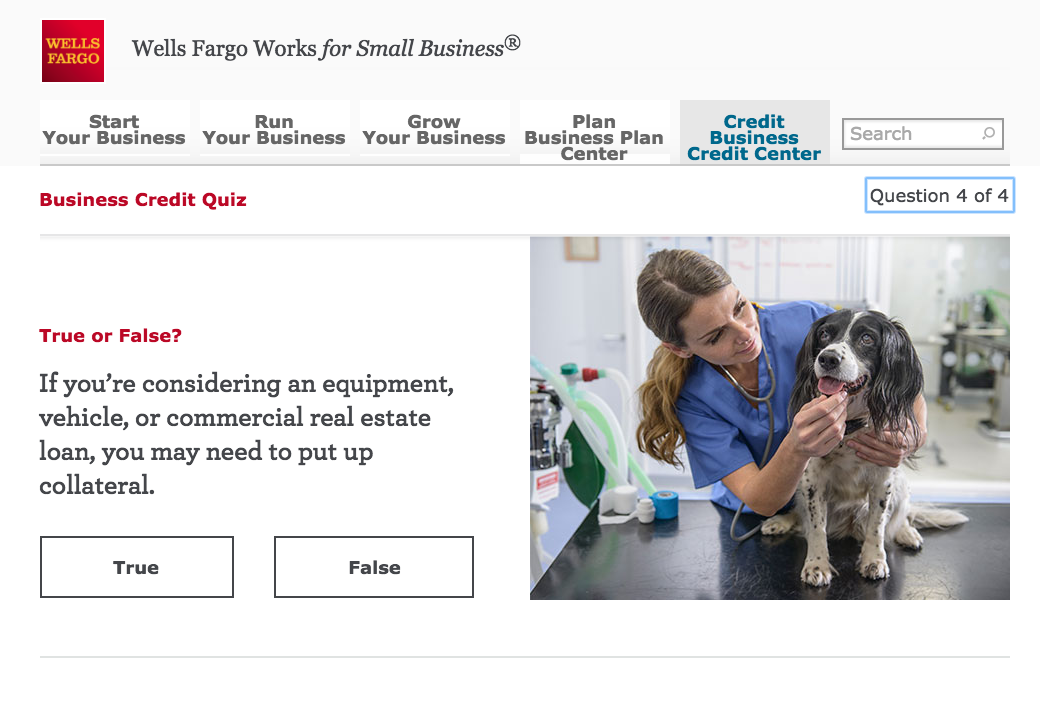The width and height of the screenshot is (1040, 708).
Task: Answer False to the collateral question
Action: click(374, 567)
